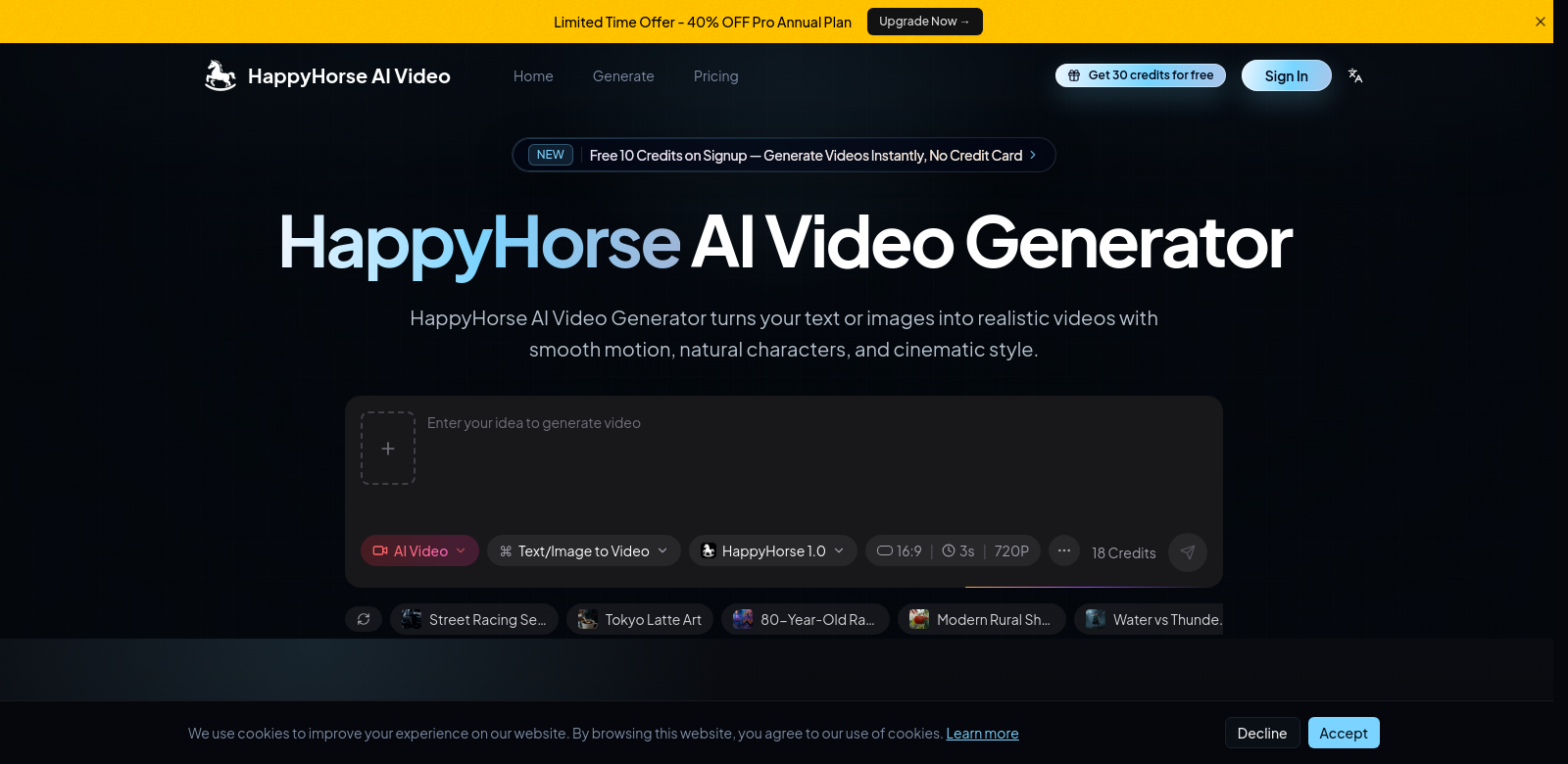Open the 16:9, 3s, 720P settings
1568x764 pixels.
point(953,550)
